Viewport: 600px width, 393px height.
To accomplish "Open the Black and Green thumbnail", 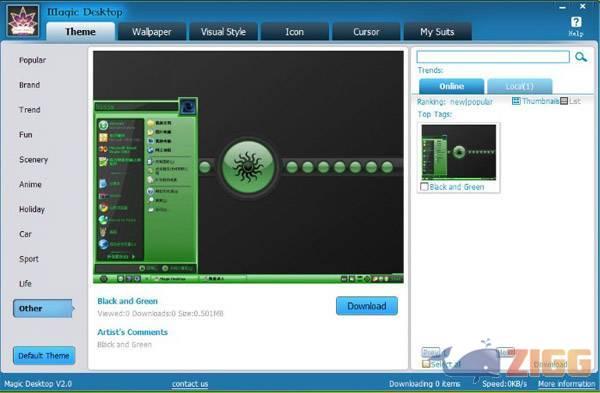I will pos(458,152).
